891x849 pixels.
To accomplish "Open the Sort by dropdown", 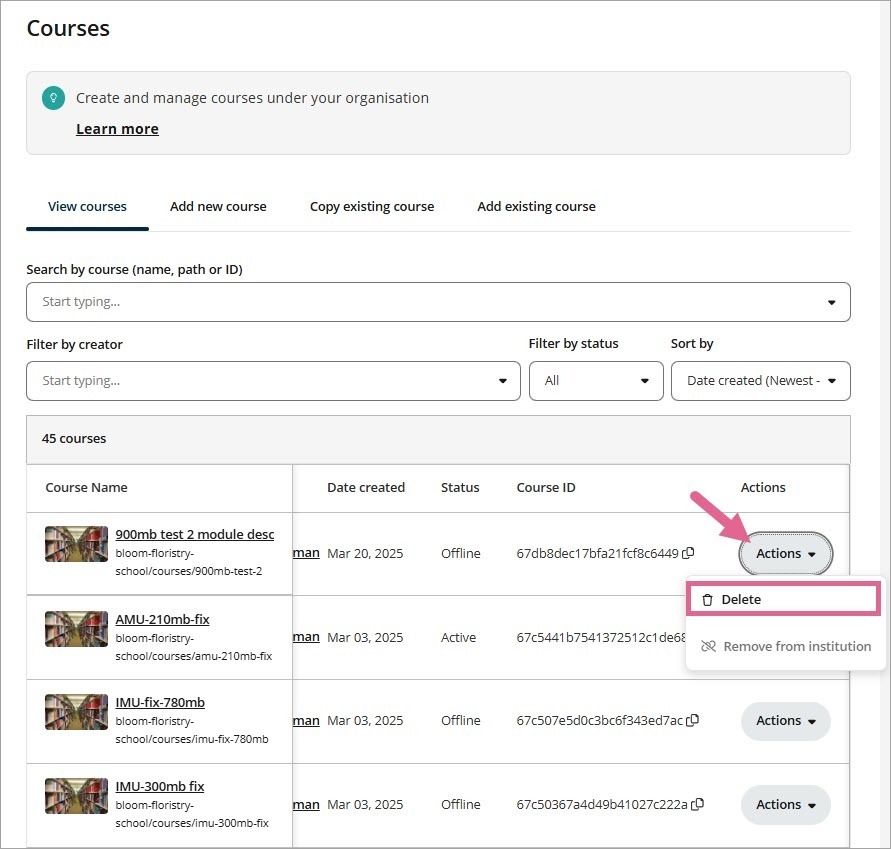I will point(760,381).
